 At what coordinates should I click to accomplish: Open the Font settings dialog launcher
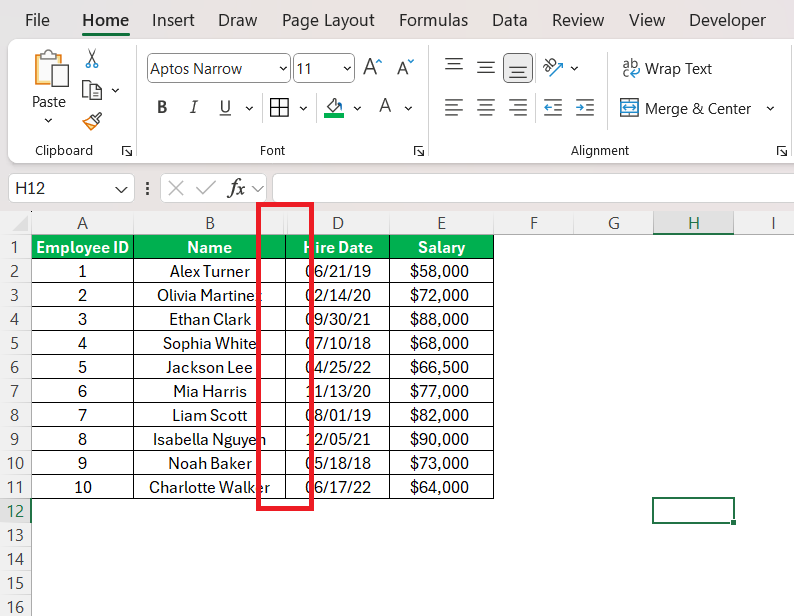418,151
